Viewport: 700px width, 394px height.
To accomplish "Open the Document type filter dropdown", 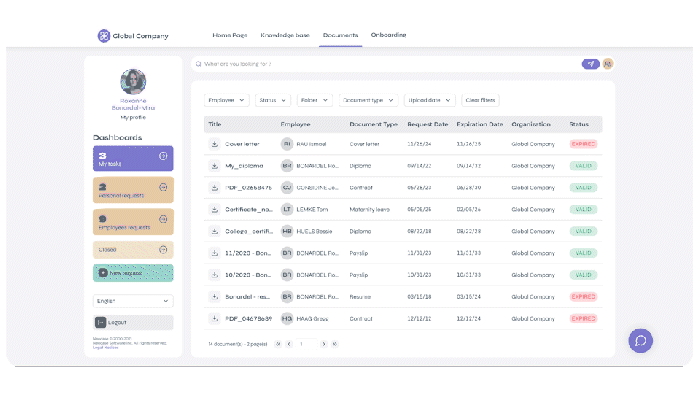I will [368, 100].
